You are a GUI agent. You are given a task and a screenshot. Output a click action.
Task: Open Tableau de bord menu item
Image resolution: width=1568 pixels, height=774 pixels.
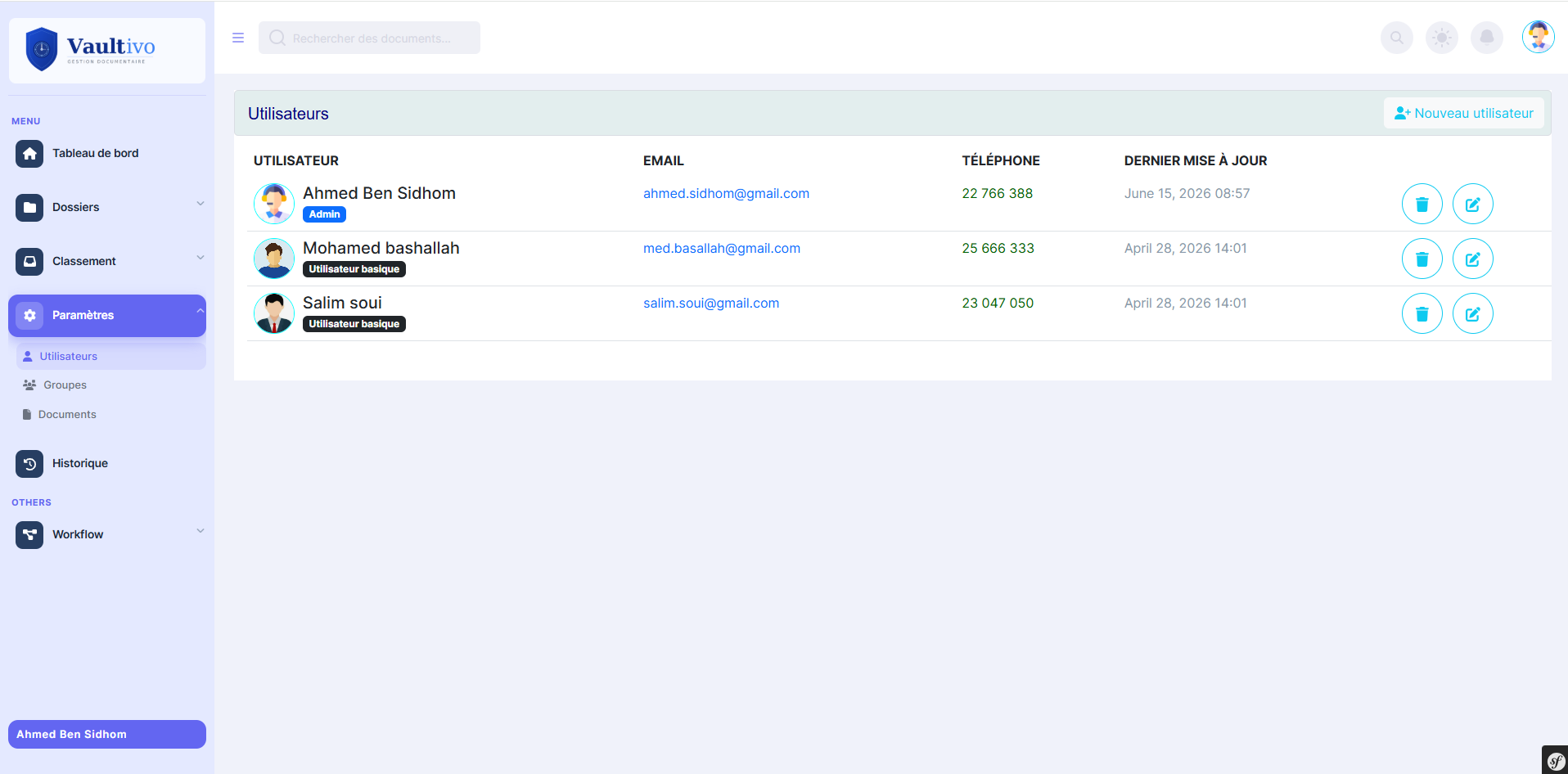pos(107,153)
